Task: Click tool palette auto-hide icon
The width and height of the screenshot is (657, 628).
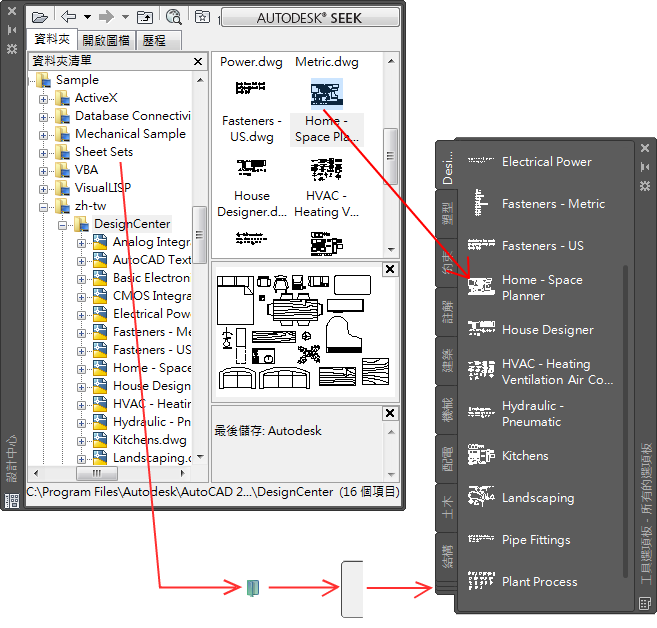Action: point(645,167)
